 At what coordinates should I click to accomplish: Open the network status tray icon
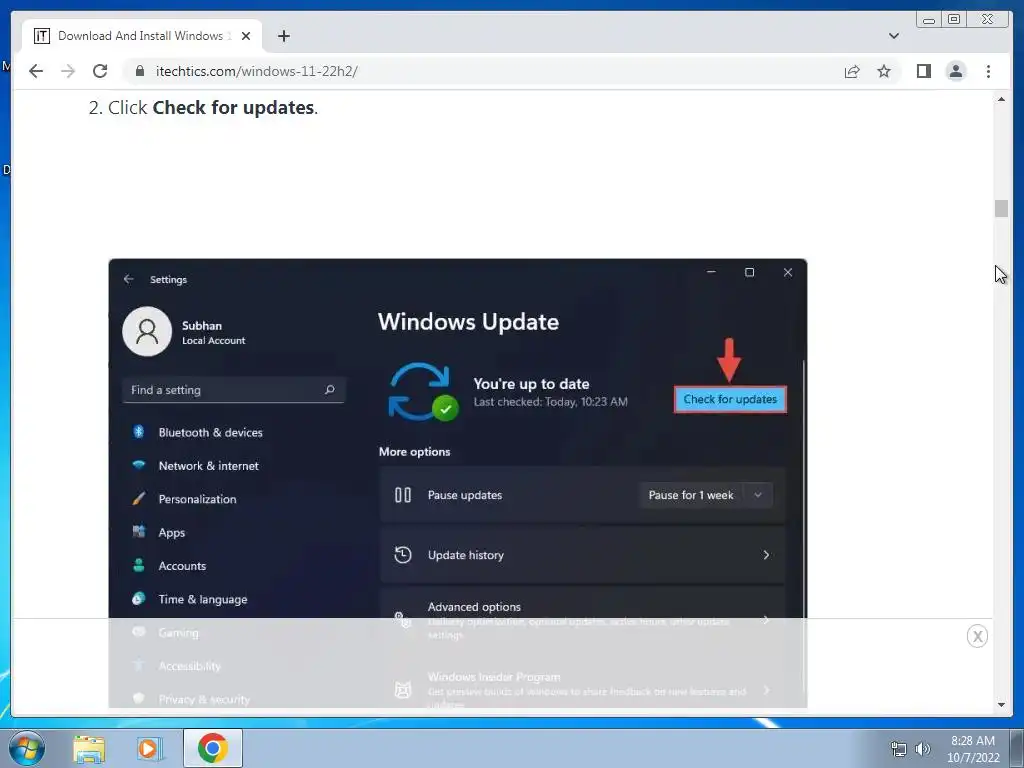[899, 749]
